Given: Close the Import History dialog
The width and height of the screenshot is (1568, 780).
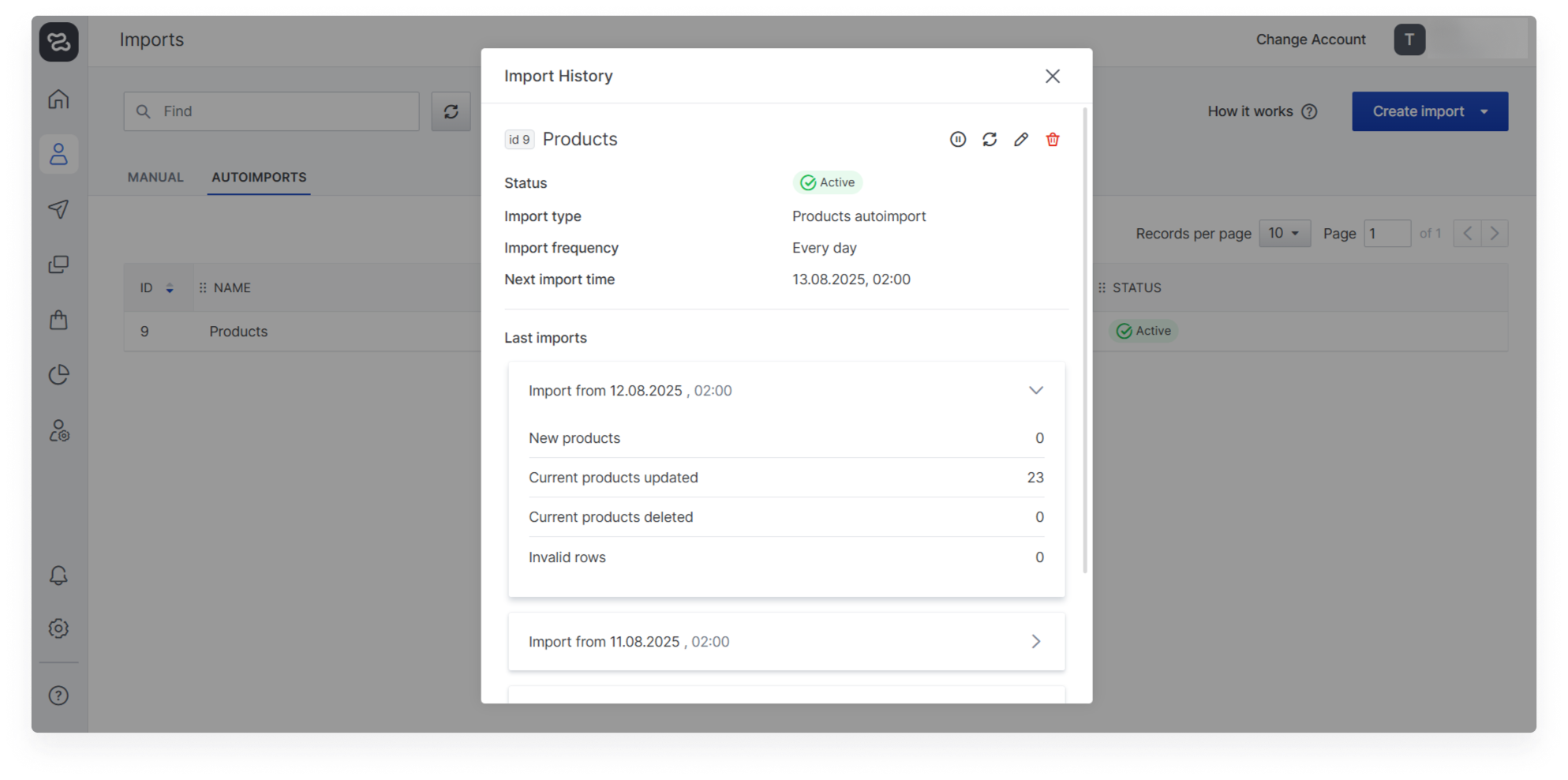Looking at the screenshot, I should click(1052, 77).
